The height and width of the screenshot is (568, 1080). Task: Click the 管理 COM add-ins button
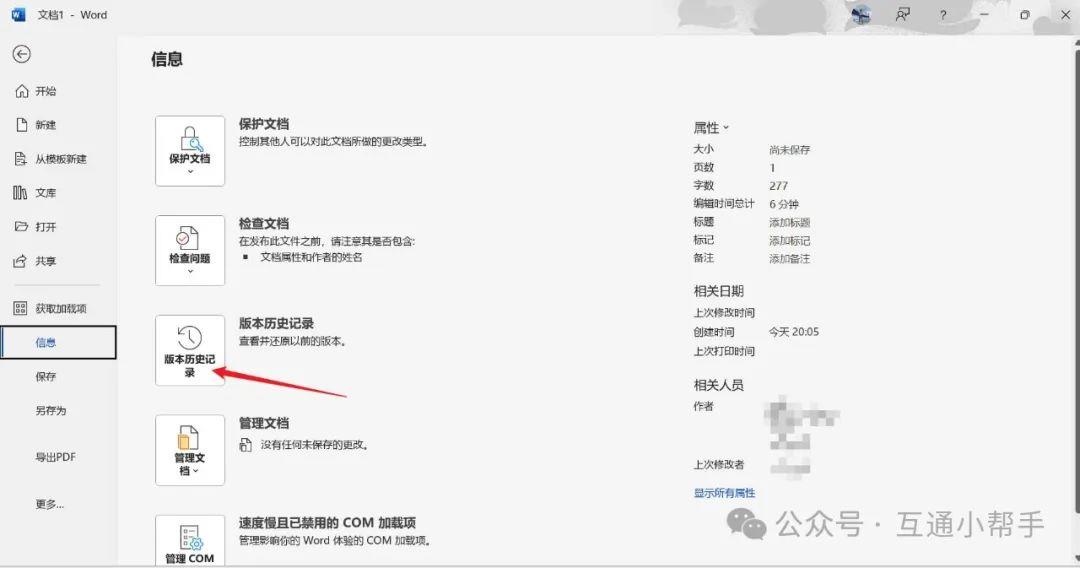click(x=190, y=541)
